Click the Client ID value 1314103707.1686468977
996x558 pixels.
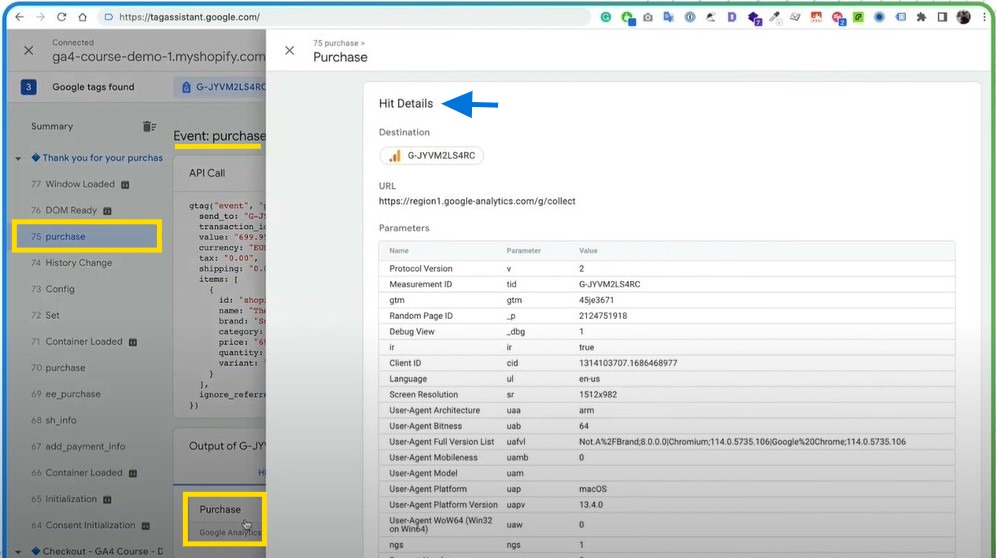click(628, 364)
